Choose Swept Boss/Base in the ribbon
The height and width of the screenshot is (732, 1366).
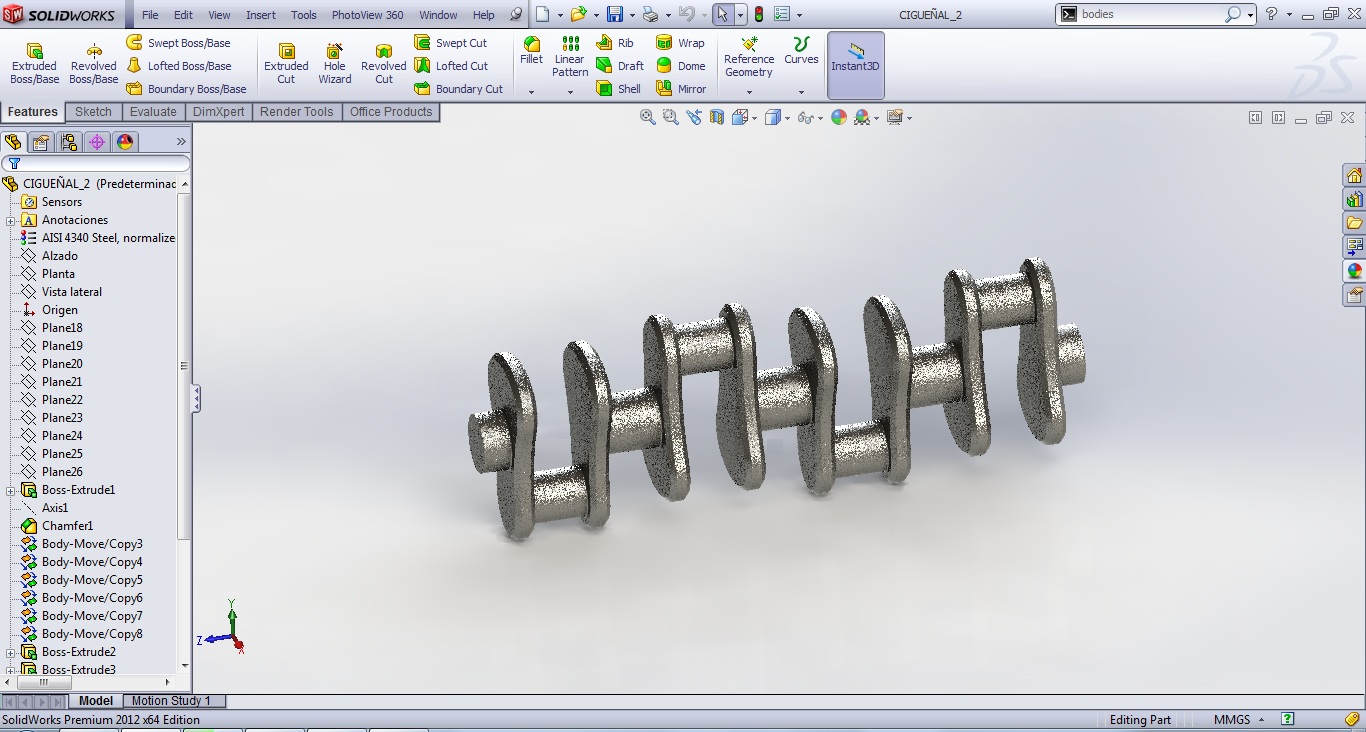coord(178,43)
